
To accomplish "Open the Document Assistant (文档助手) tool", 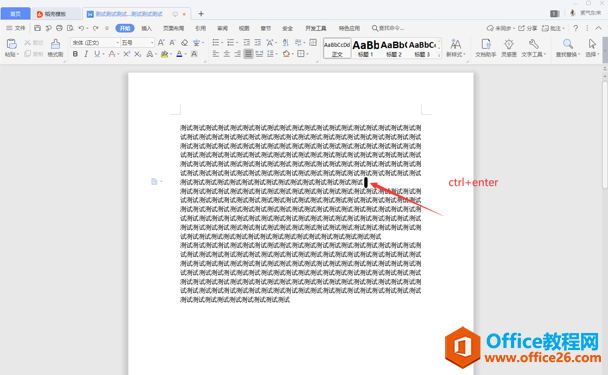I will [x=486, y=48].
